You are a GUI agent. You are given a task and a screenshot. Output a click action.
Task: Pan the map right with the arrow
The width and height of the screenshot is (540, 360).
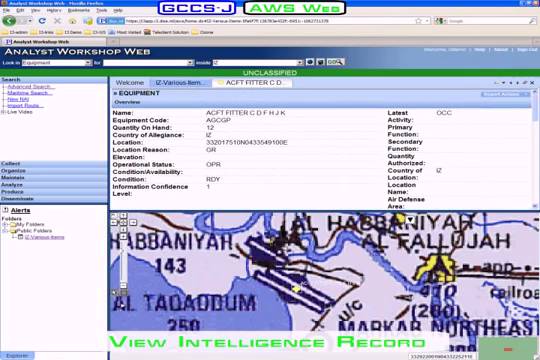point(133,223)
